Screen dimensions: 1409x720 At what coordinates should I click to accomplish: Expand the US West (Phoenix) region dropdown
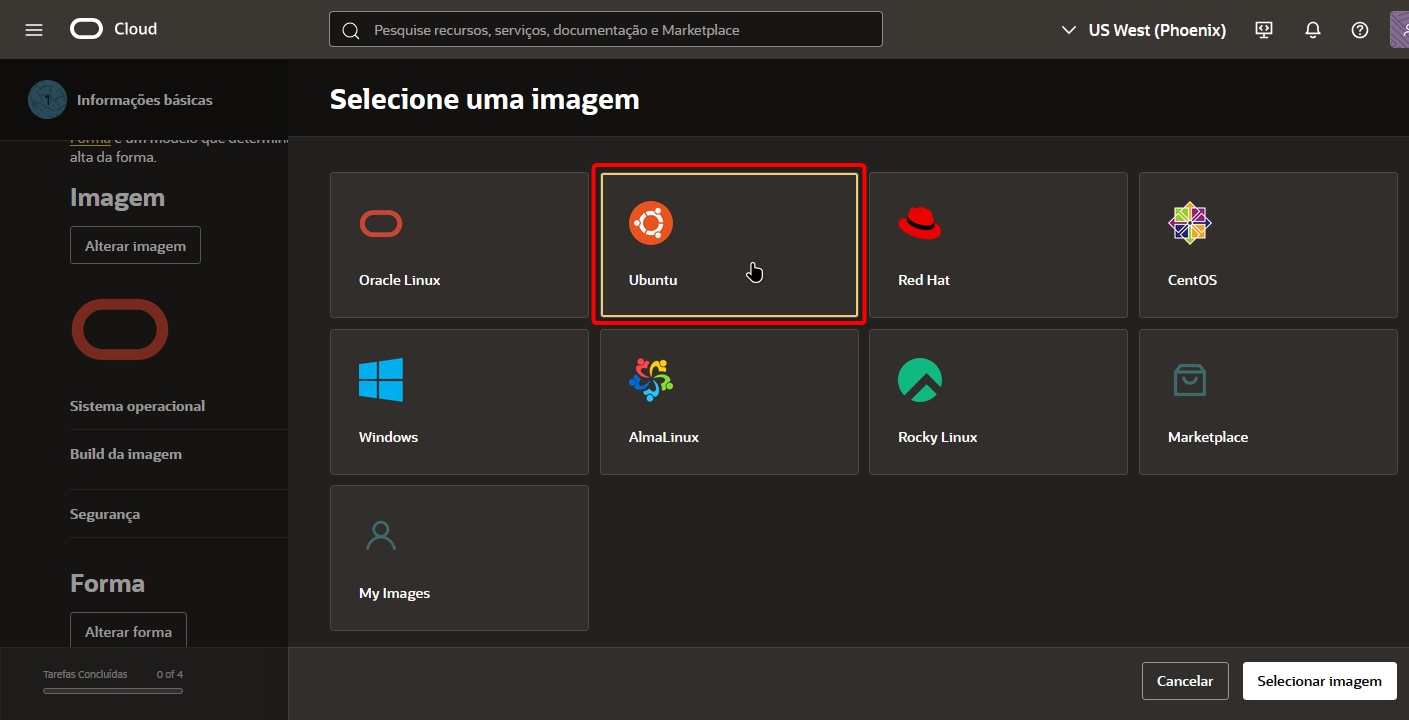[x=1144, y=30]
